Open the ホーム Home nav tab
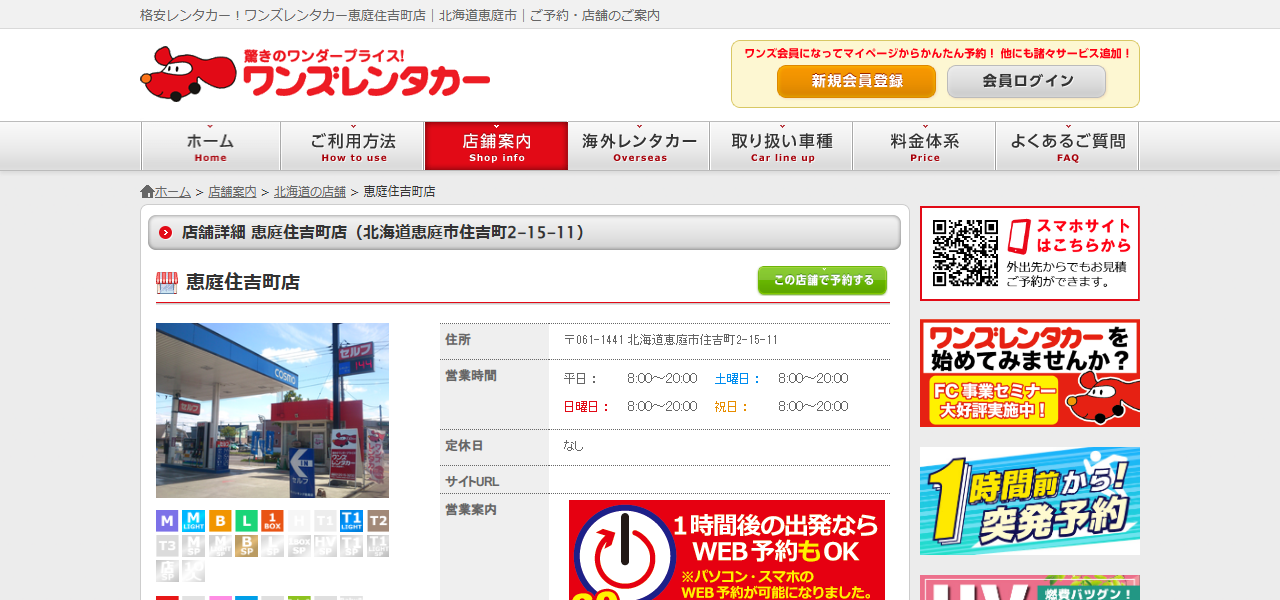The image size is (1280, 600). 211,146
